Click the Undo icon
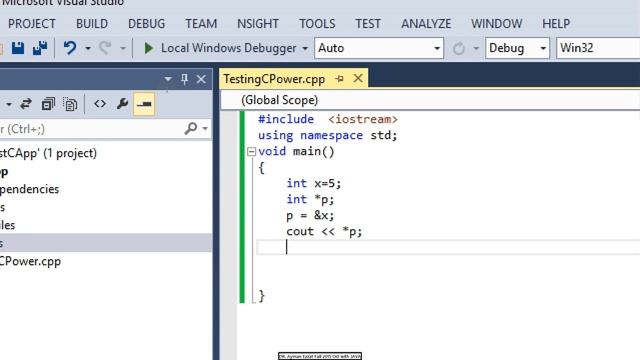The image size is (640, 360). [70, 48]
